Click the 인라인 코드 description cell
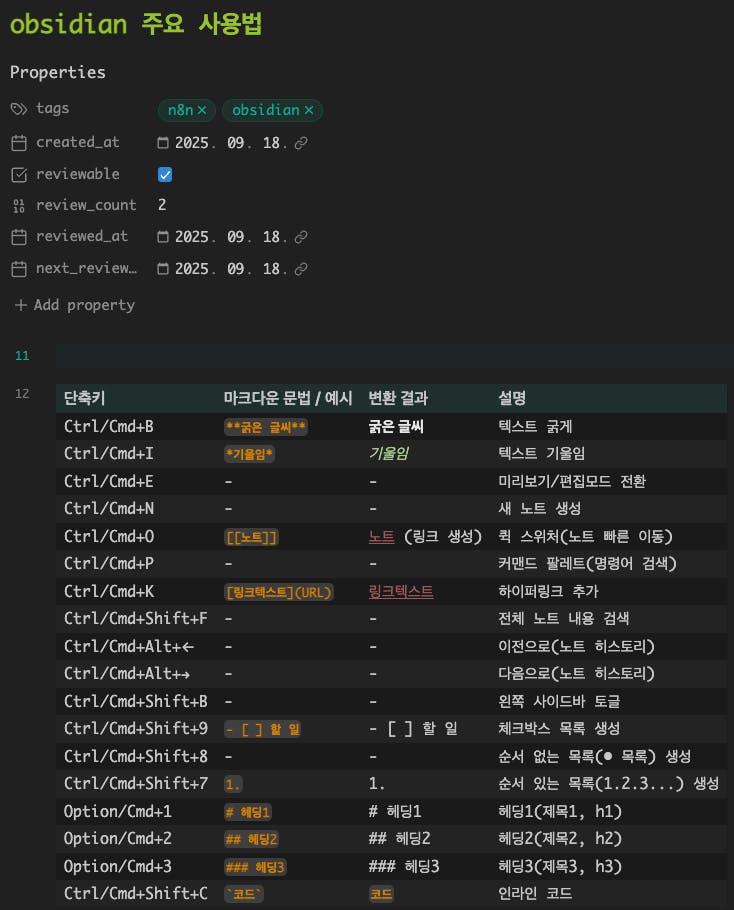 [535, 894]
